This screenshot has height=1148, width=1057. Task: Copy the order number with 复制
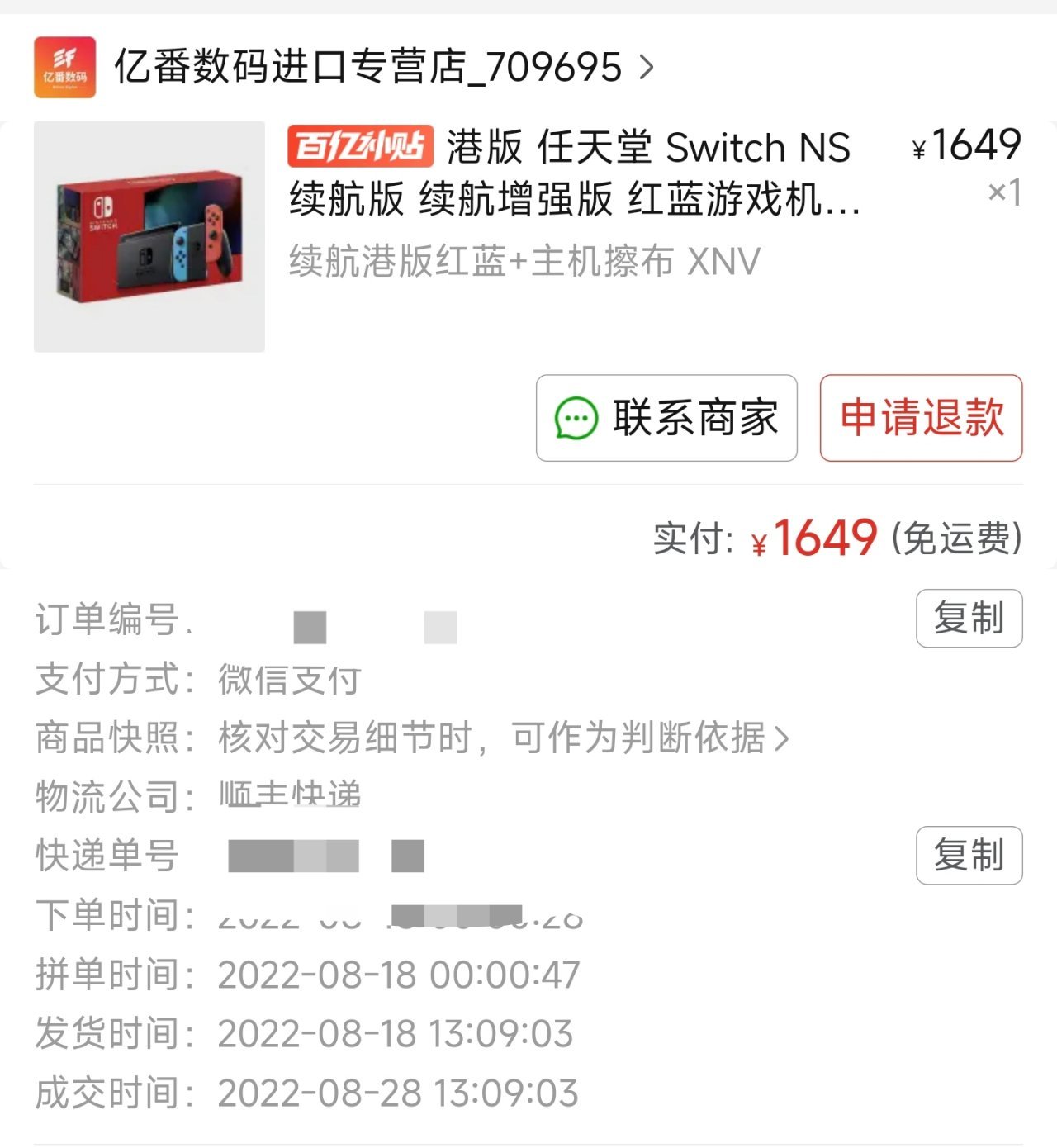point(969,619)
